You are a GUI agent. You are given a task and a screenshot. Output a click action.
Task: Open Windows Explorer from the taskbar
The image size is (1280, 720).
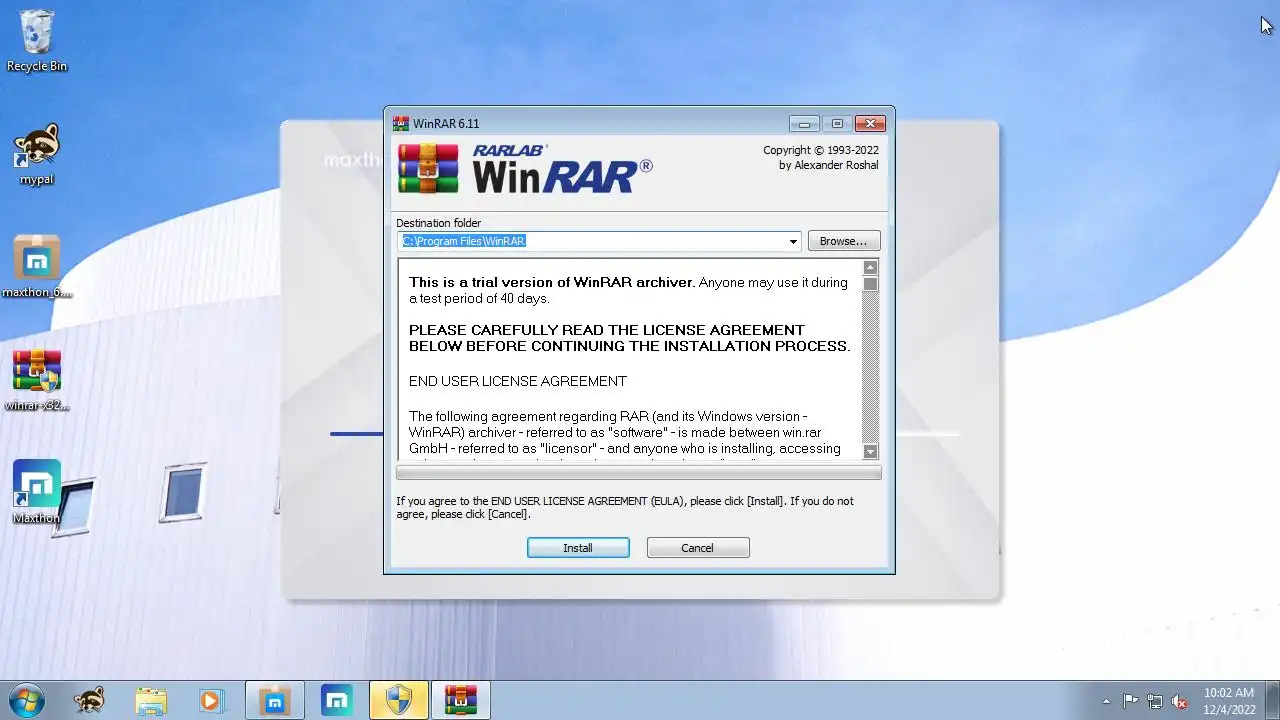click(x=151, y=700)
